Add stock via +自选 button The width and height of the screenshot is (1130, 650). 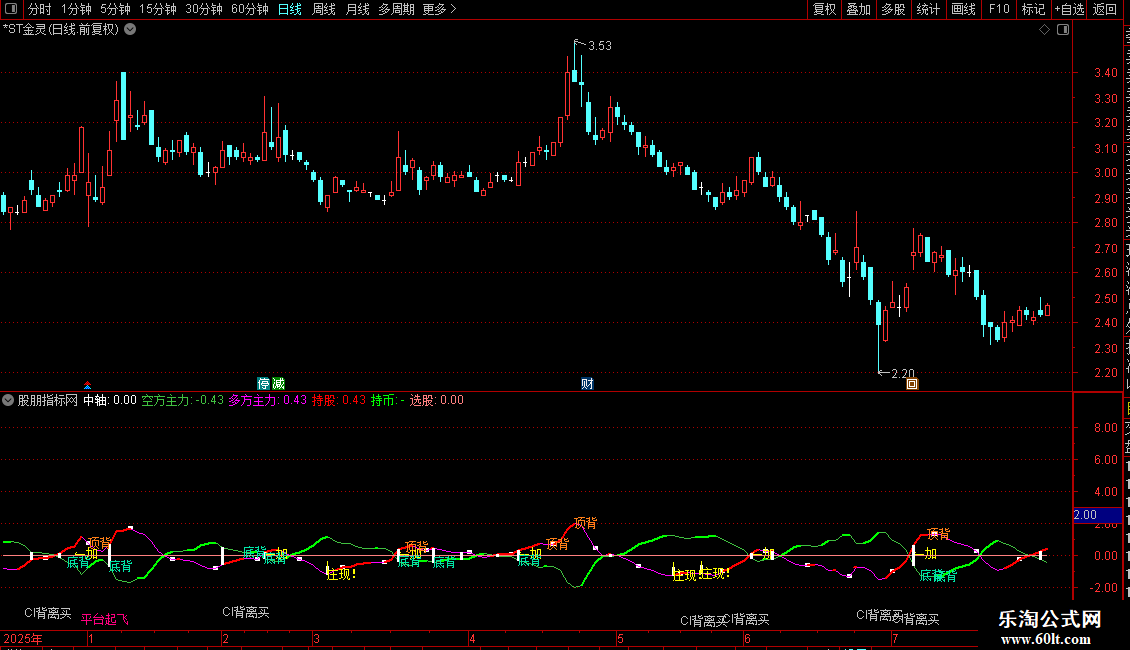pos(1069,9)
